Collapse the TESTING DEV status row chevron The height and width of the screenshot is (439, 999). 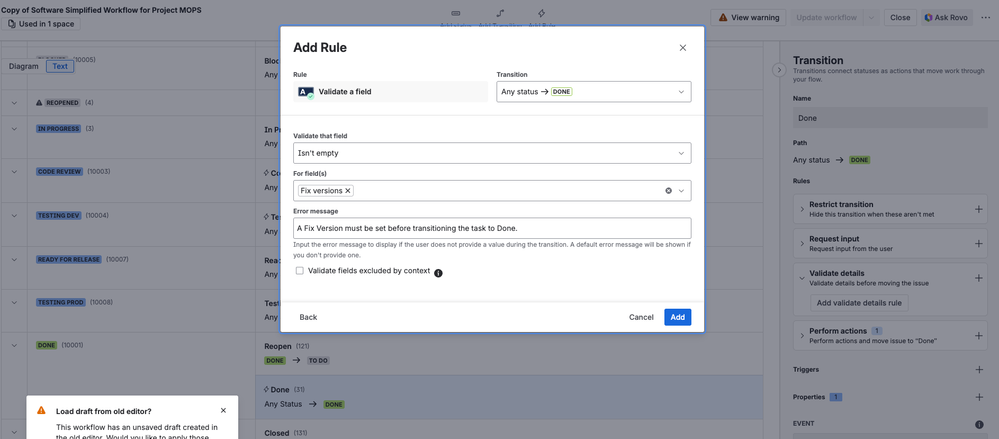(x=14, y=215)
